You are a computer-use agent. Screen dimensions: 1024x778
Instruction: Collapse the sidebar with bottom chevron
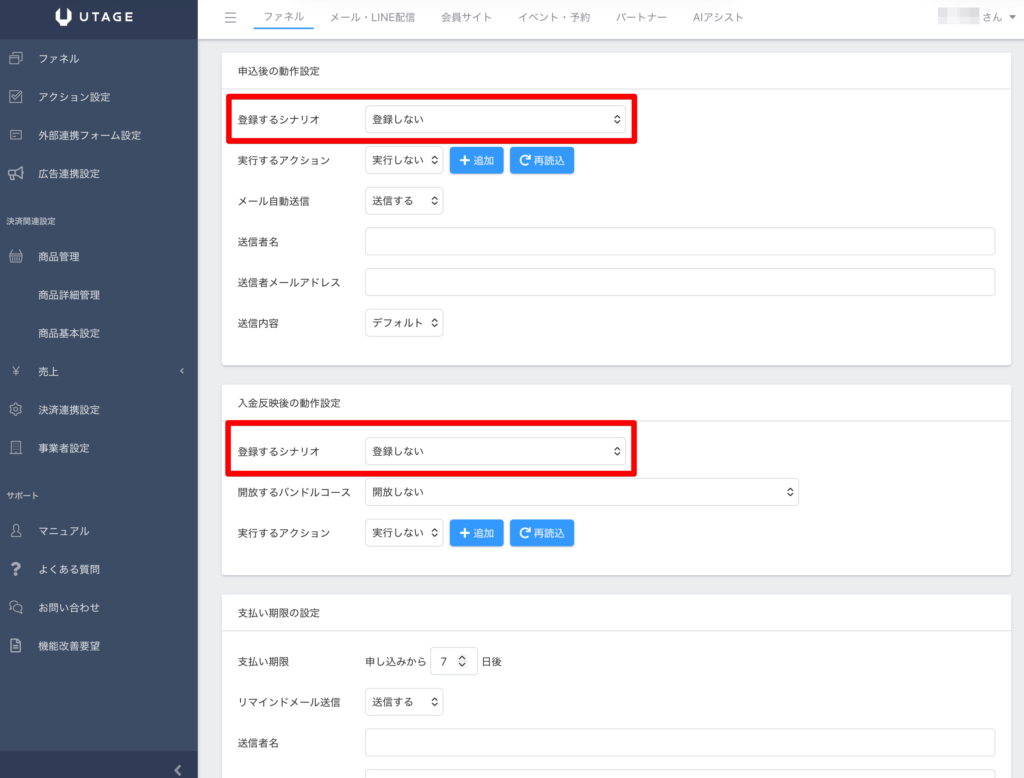178,769
